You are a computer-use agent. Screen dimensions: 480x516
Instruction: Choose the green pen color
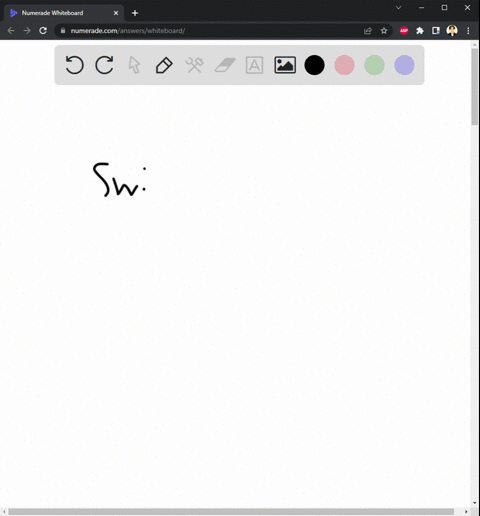[x=374, y=65]
